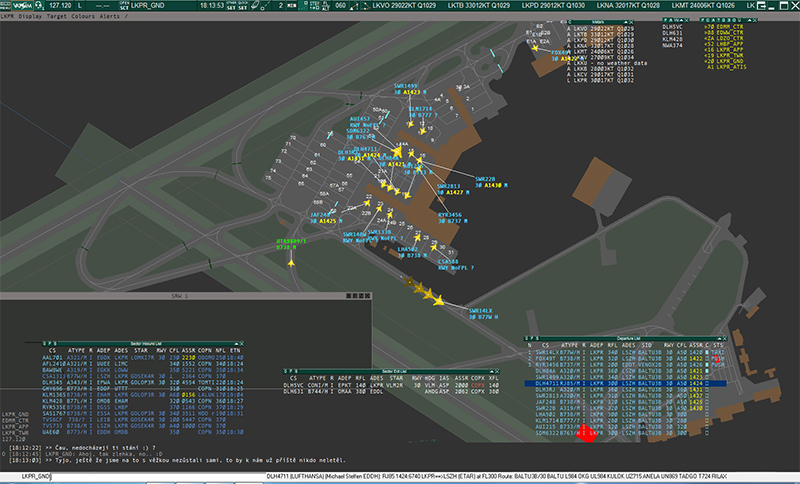Viewport: 800px width, 484px height.
Task: Open the Display menu
Action: pos(30,16)
